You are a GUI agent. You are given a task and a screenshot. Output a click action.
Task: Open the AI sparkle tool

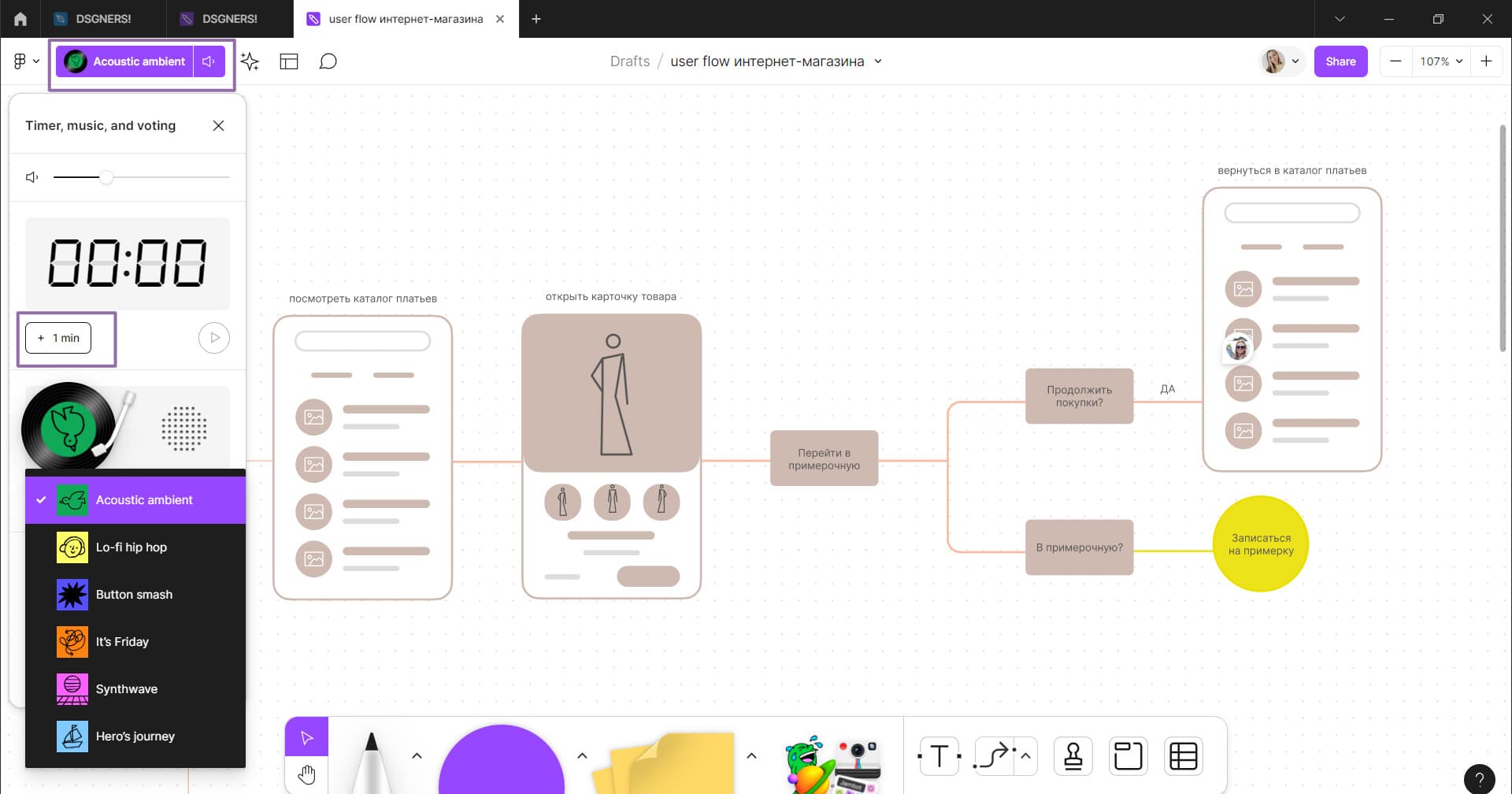click(x=250, y=61)
